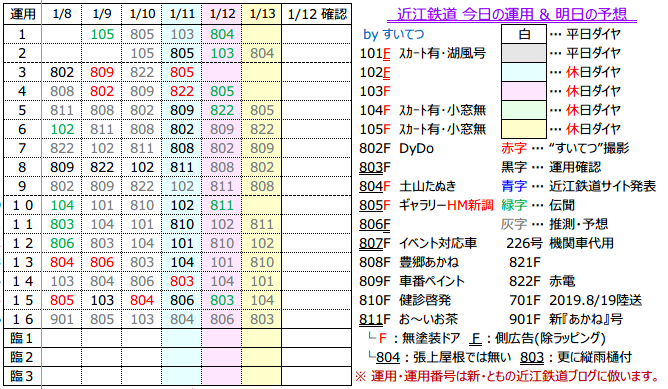This screenshot has width=668, height=389.
Task: Click green 105 in row 1 under 1/9
Action: [102, 34]
